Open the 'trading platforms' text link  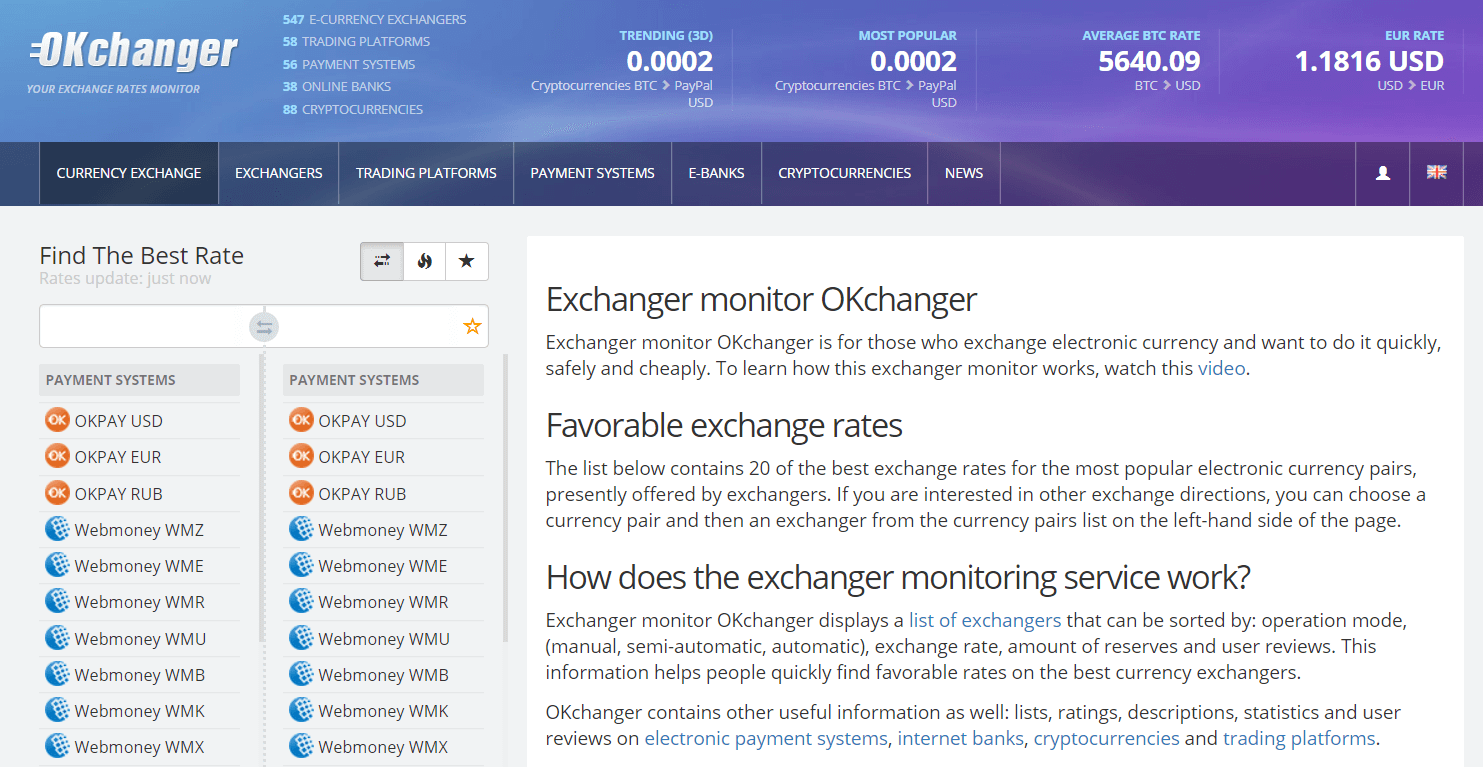pyautogui.click(x=1299, y=738)
